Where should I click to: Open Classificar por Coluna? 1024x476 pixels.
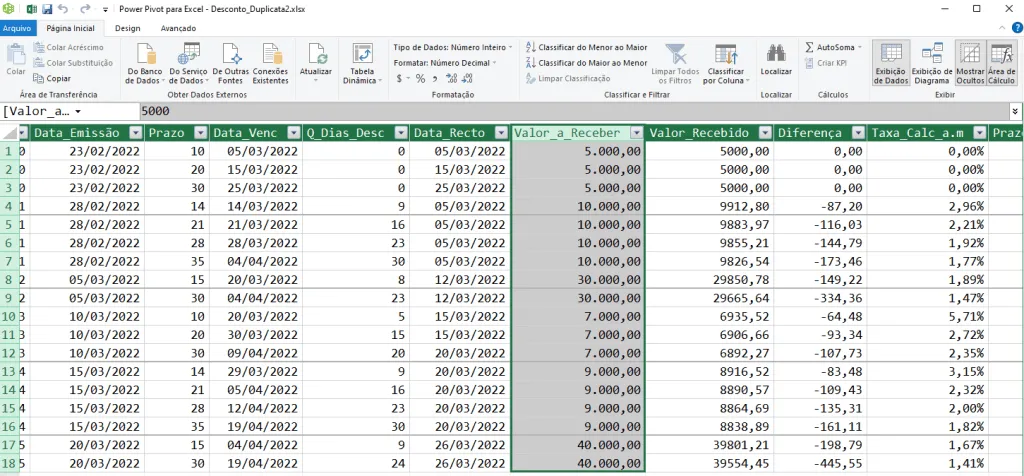point(726,63)
